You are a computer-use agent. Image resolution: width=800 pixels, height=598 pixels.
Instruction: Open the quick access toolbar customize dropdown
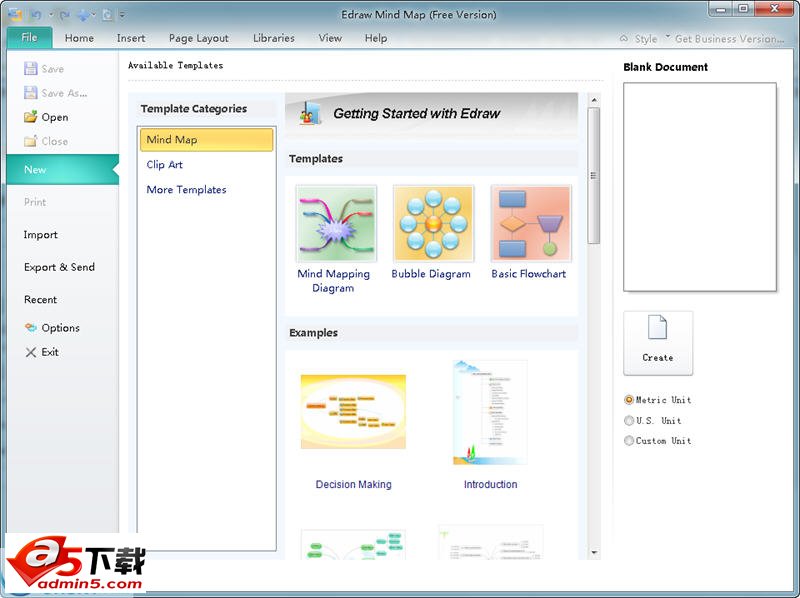[121, 14]
